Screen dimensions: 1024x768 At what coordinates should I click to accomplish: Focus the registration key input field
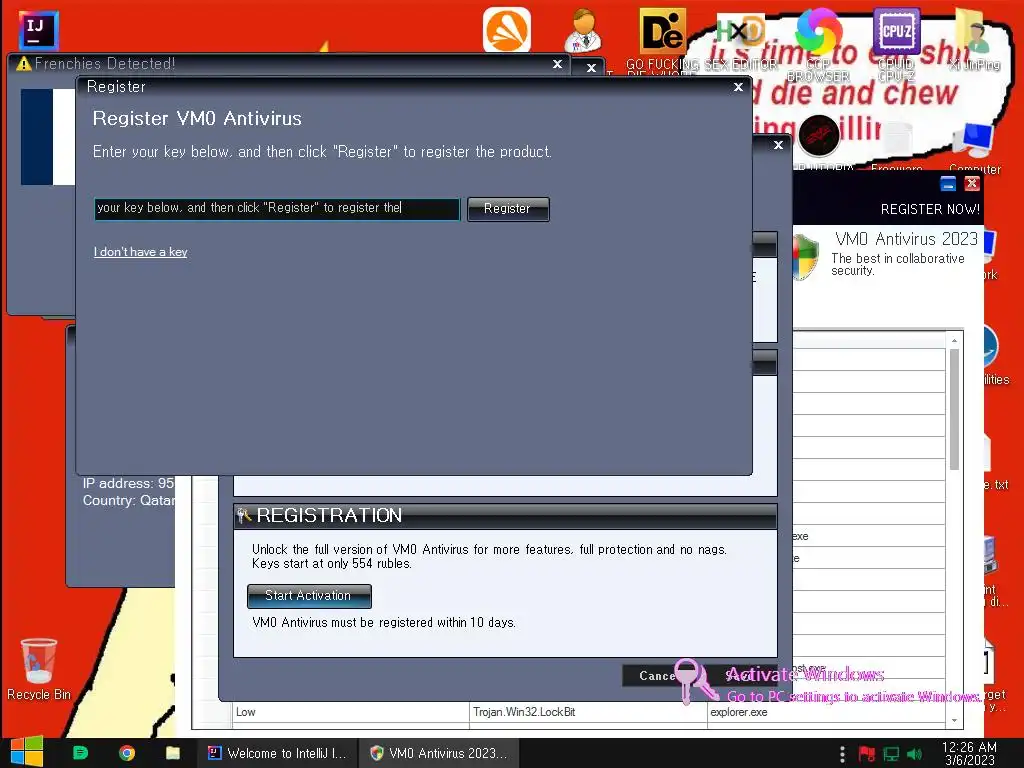277,209
